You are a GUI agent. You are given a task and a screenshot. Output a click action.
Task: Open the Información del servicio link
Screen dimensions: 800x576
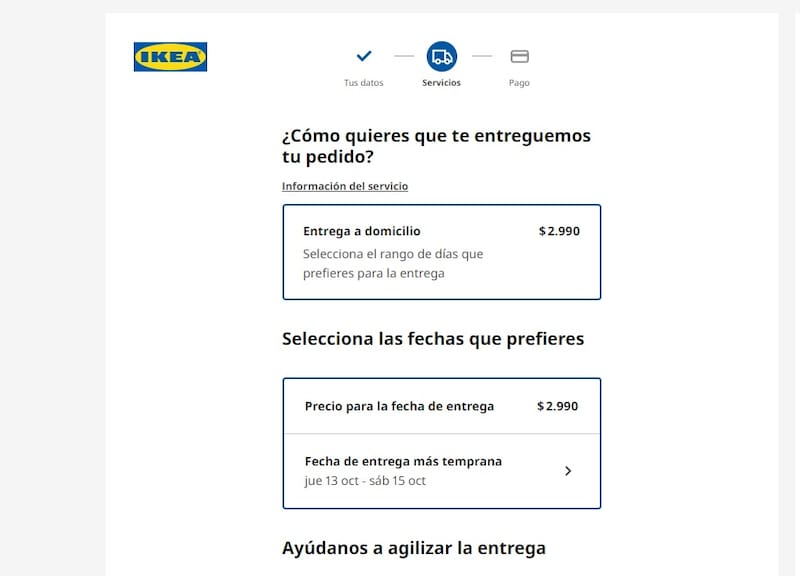tap(345, 186)
